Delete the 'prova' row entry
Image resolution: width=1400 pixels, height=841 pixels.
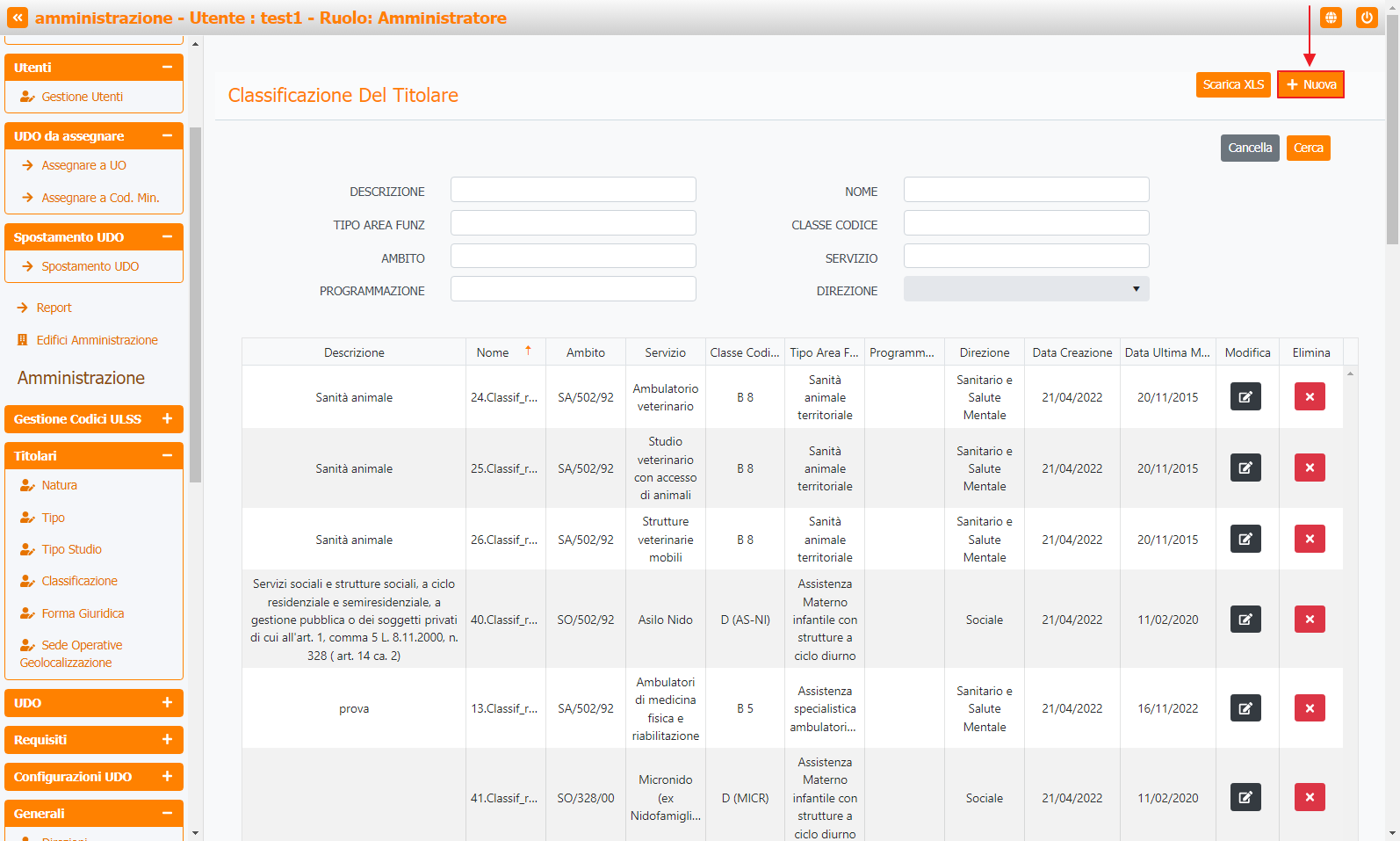1309,708
